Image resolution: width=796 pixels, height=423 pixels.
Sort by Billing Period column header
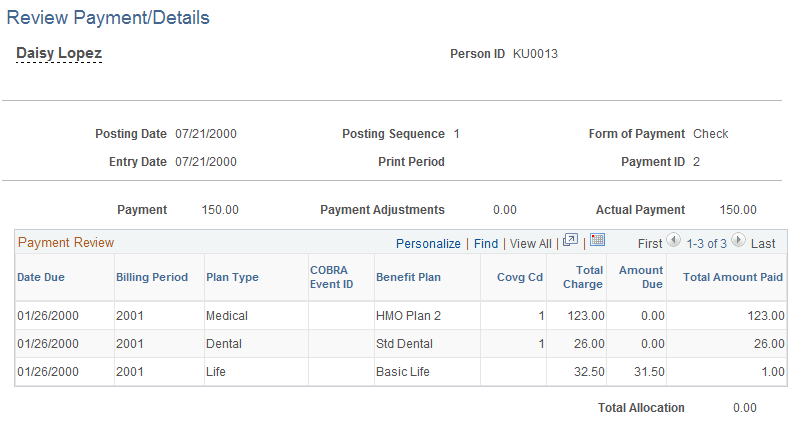(152, 277)
